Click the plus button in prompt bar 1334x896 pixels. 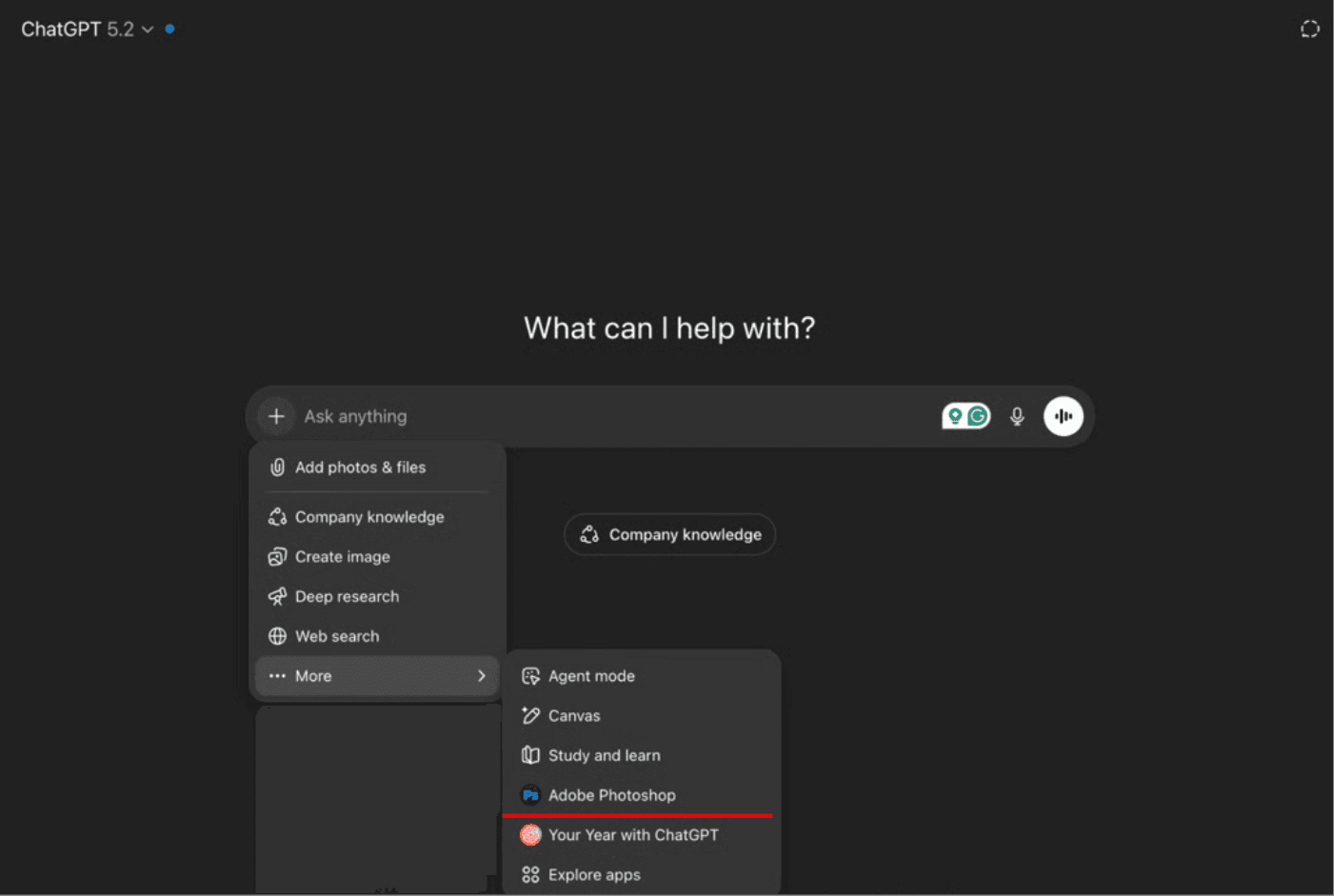(276, 416)
